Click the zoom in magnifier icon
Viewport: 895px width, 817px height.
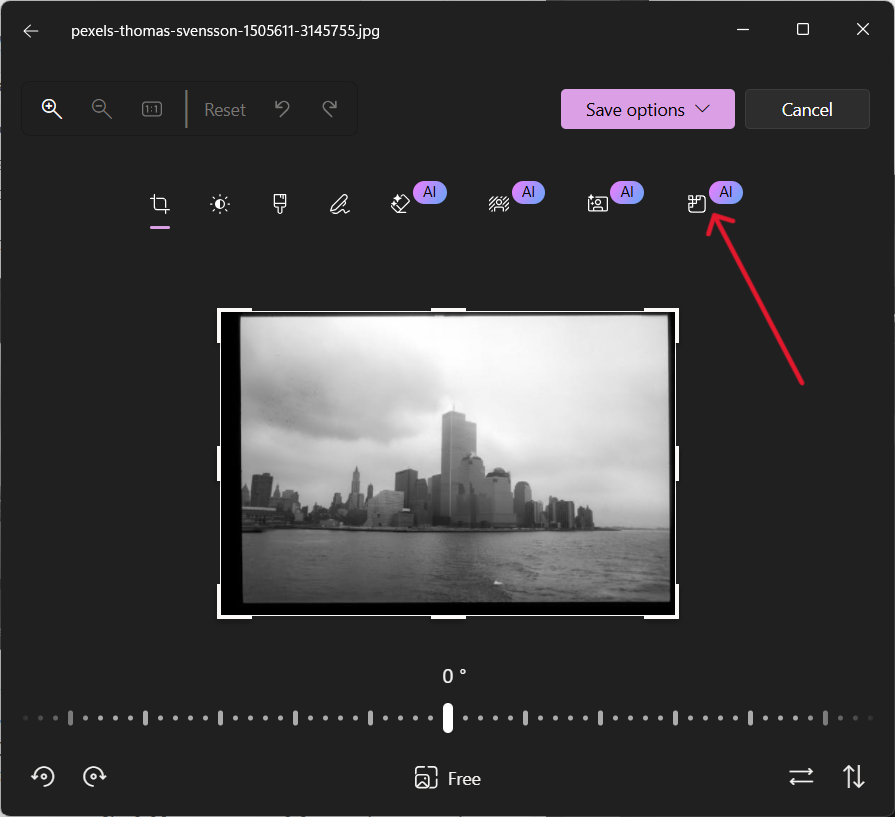pyautogui.click(x=52, y=109)
